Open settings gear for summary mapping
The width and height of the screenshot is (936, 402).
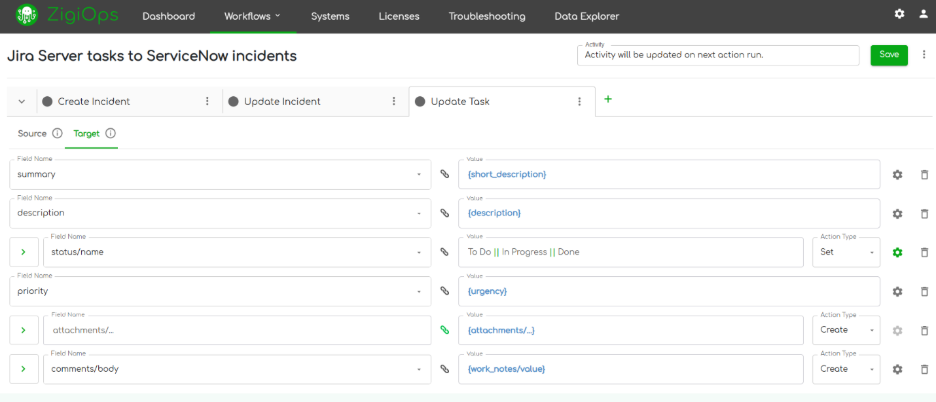click(897, 174)
